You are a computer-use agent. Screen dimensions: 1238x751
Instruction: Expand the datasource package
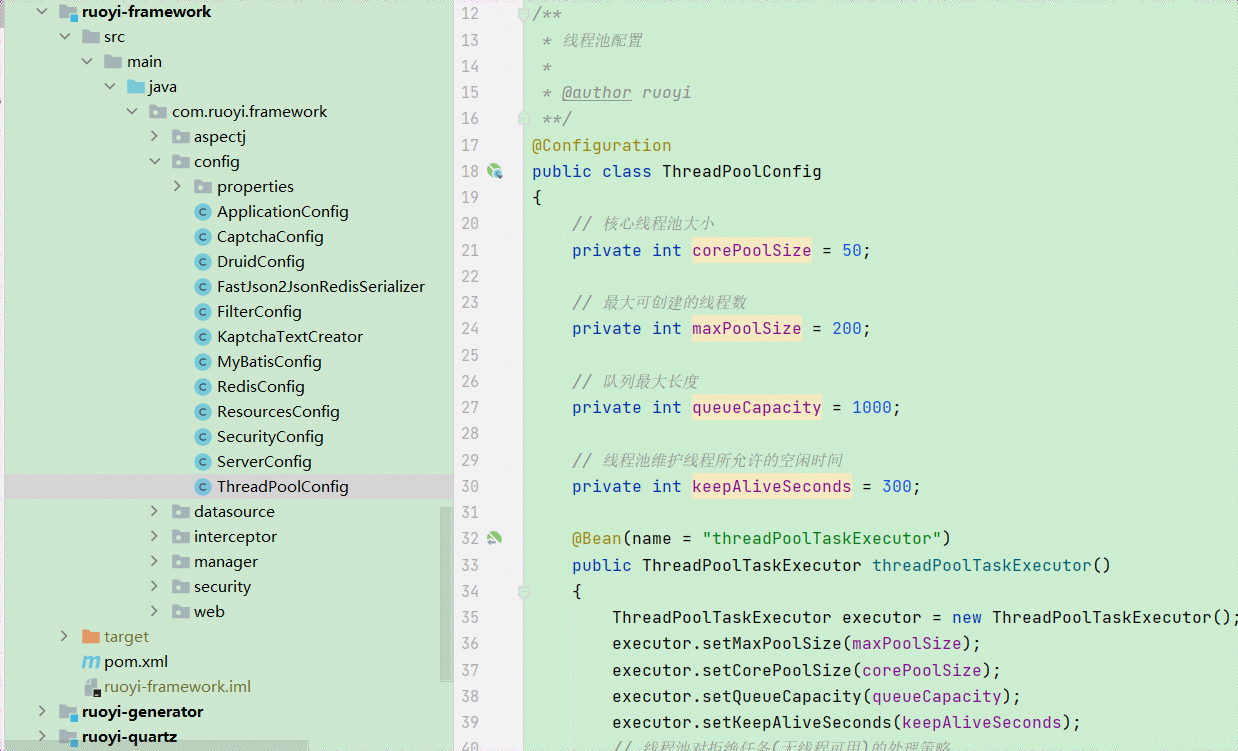click(x=155, y=512)
